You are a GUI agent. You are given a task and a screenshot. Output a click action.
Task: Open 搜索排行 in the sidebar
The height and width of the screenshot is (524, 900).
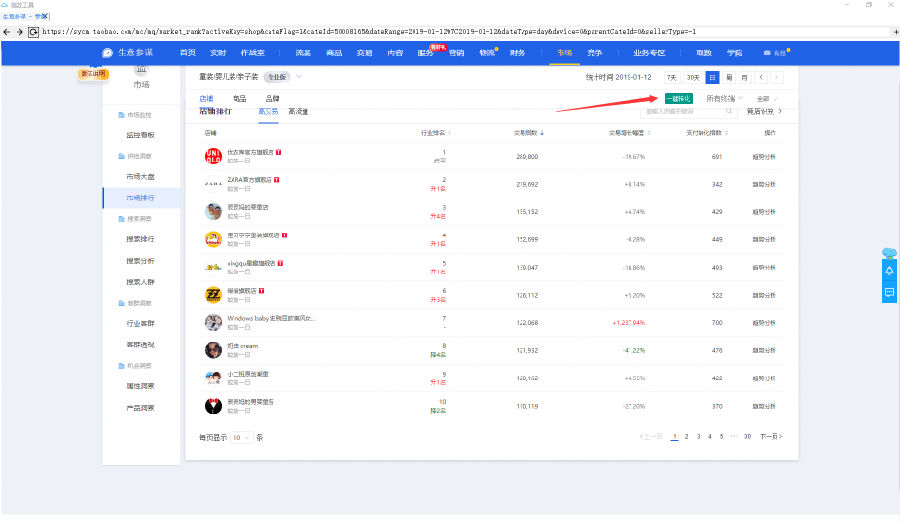click(141, 239)
